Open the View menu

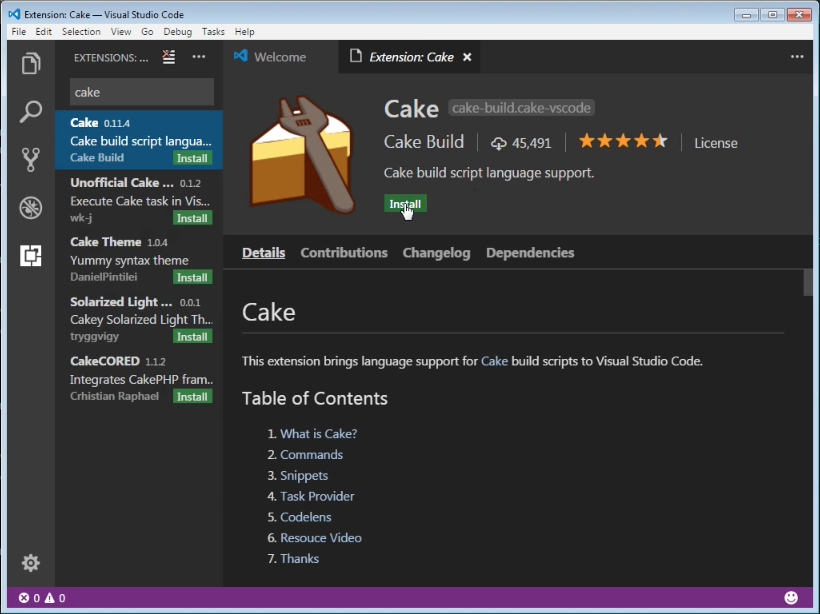tap(121, 31)
